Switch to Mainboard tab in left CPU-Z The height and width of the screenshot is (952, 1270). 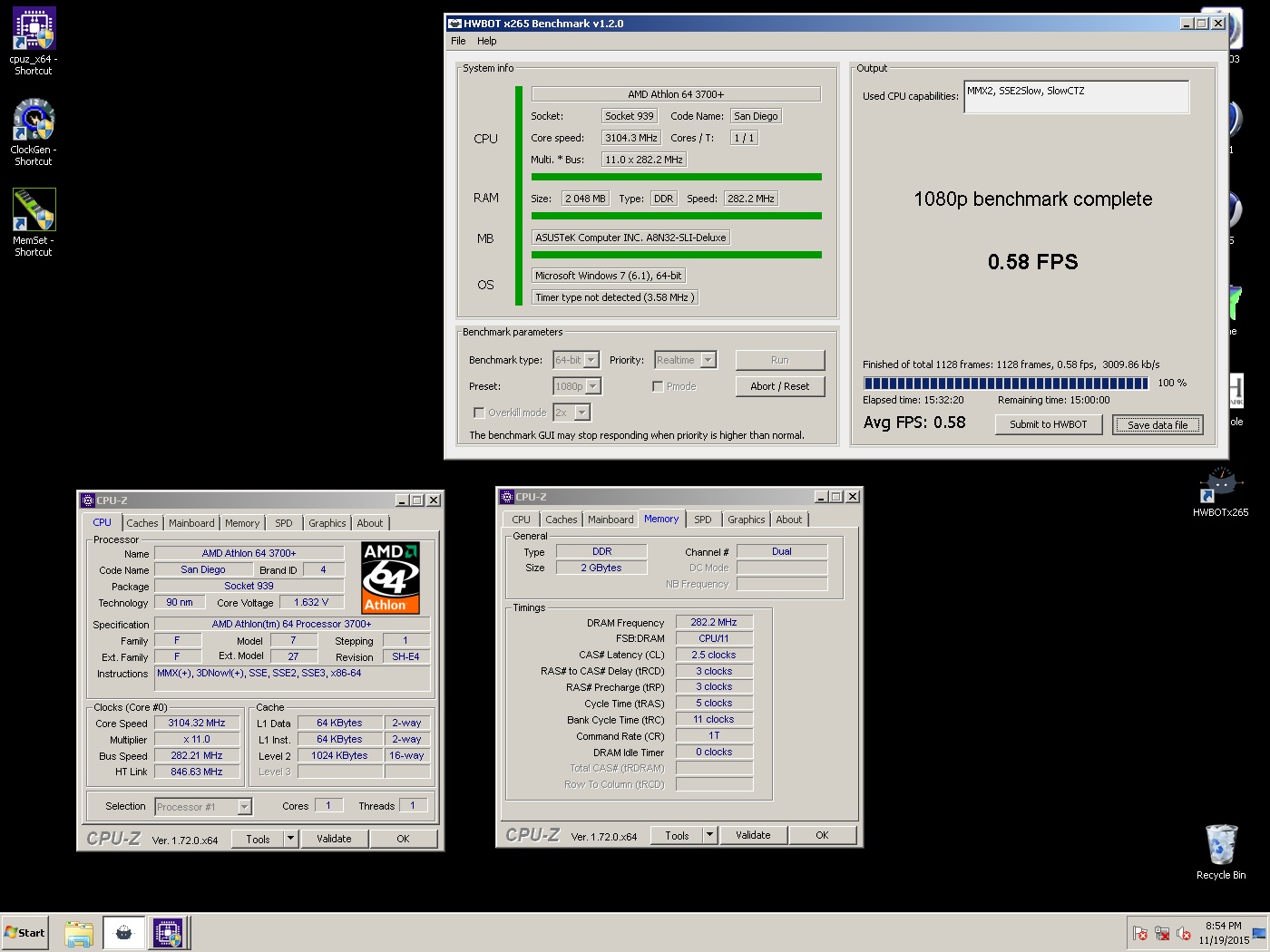coord(191,523)
